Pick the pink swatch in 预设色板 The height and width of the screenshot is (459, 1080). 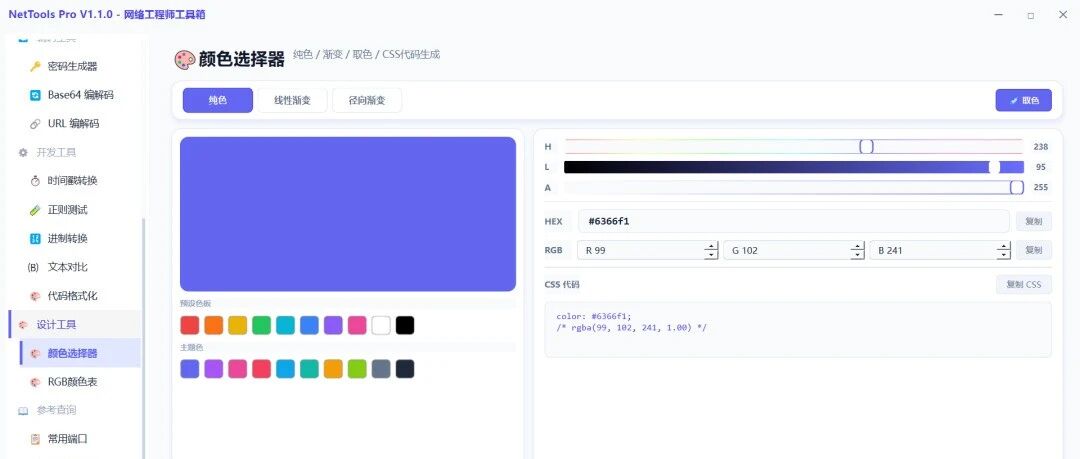click(x=357, y=325)
